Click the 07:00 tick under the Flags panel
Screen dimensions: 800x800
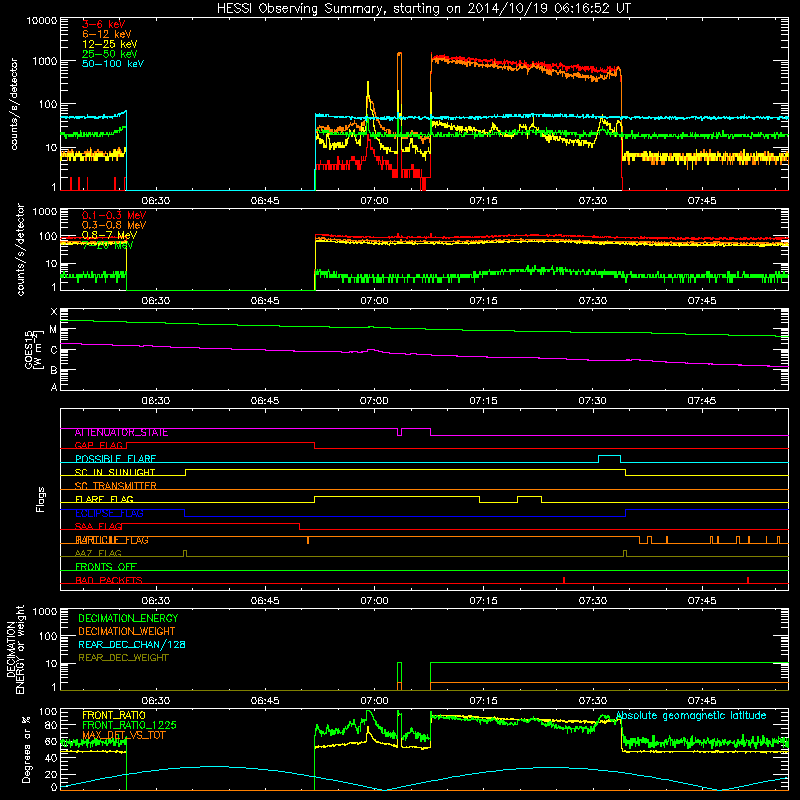click(374, 601)
